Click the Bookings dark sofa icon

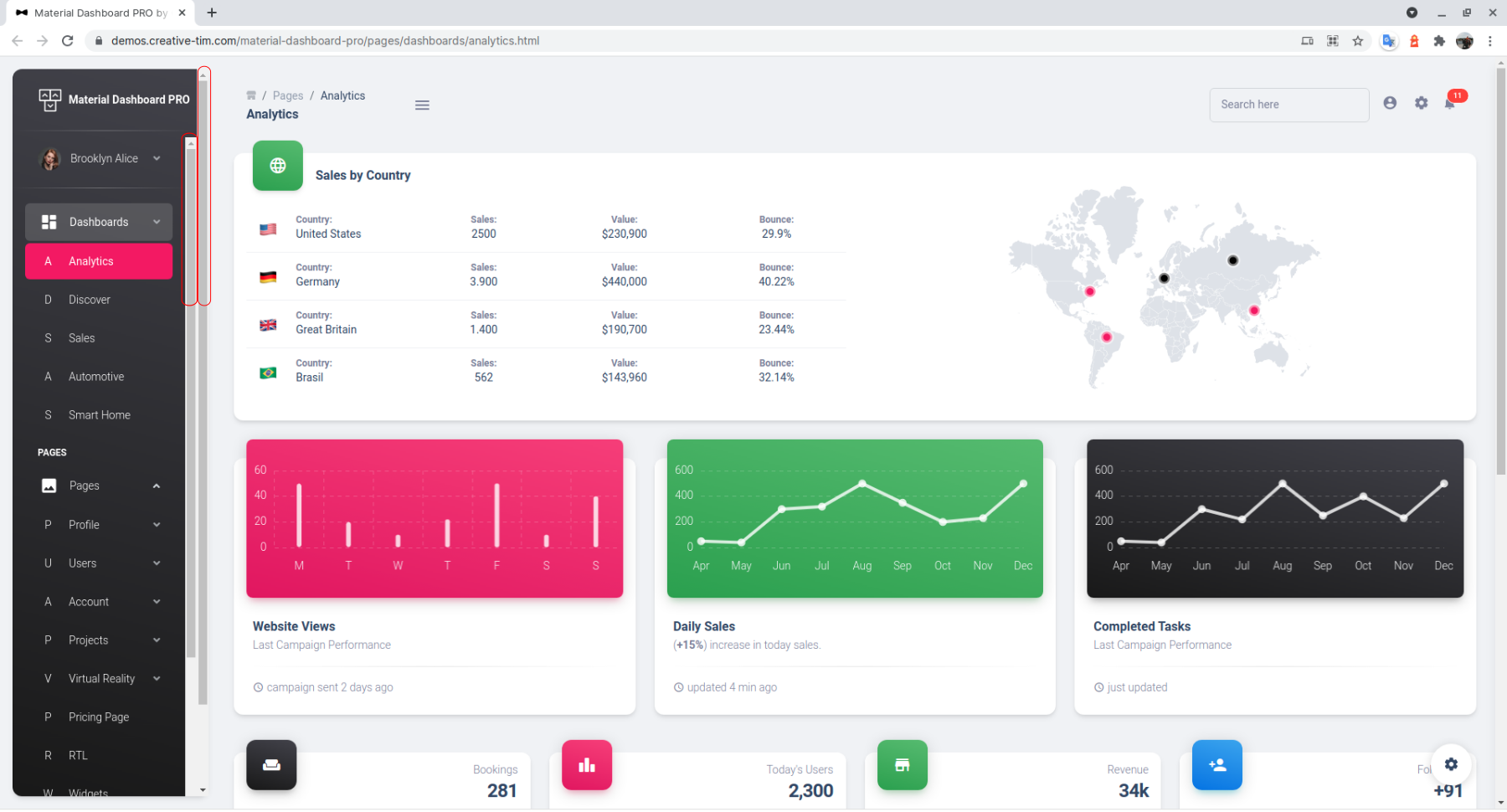pyautogui.click(x=271, y=764)
